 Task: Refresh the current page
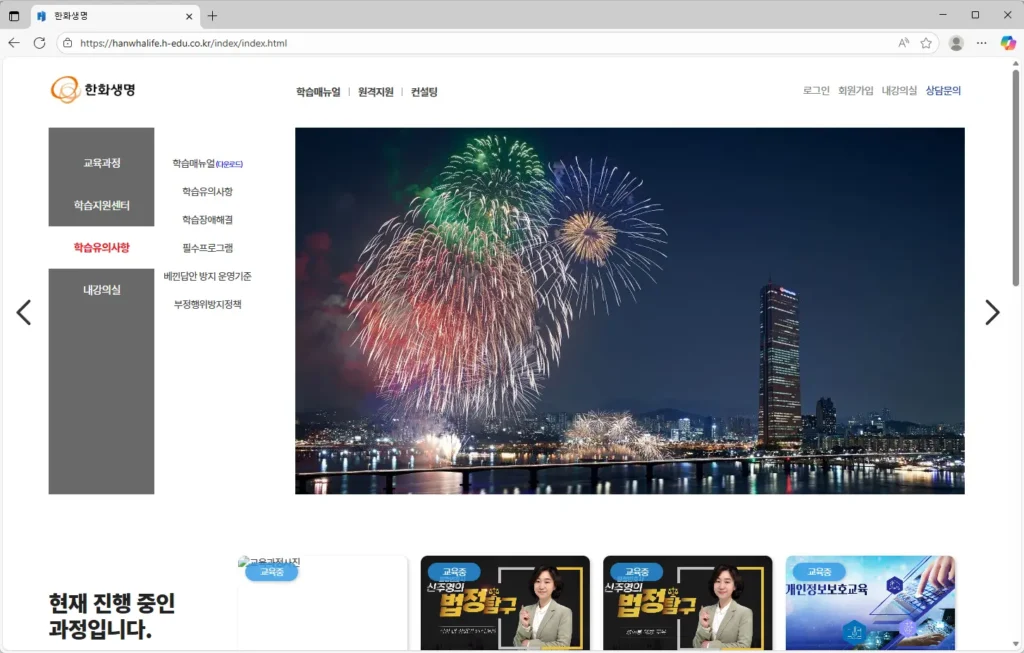click(x=40, y=43)
